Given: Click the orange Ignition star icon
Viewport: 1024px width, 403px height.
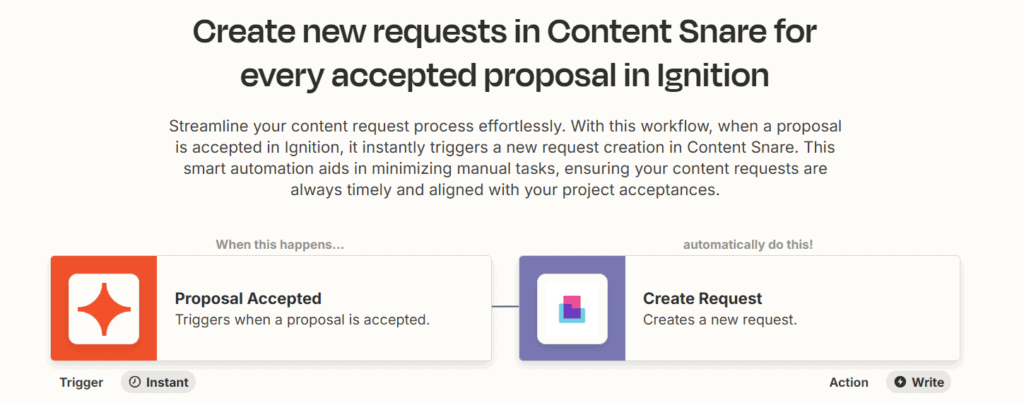Looking at the screenshot, I should coord(104,309).
